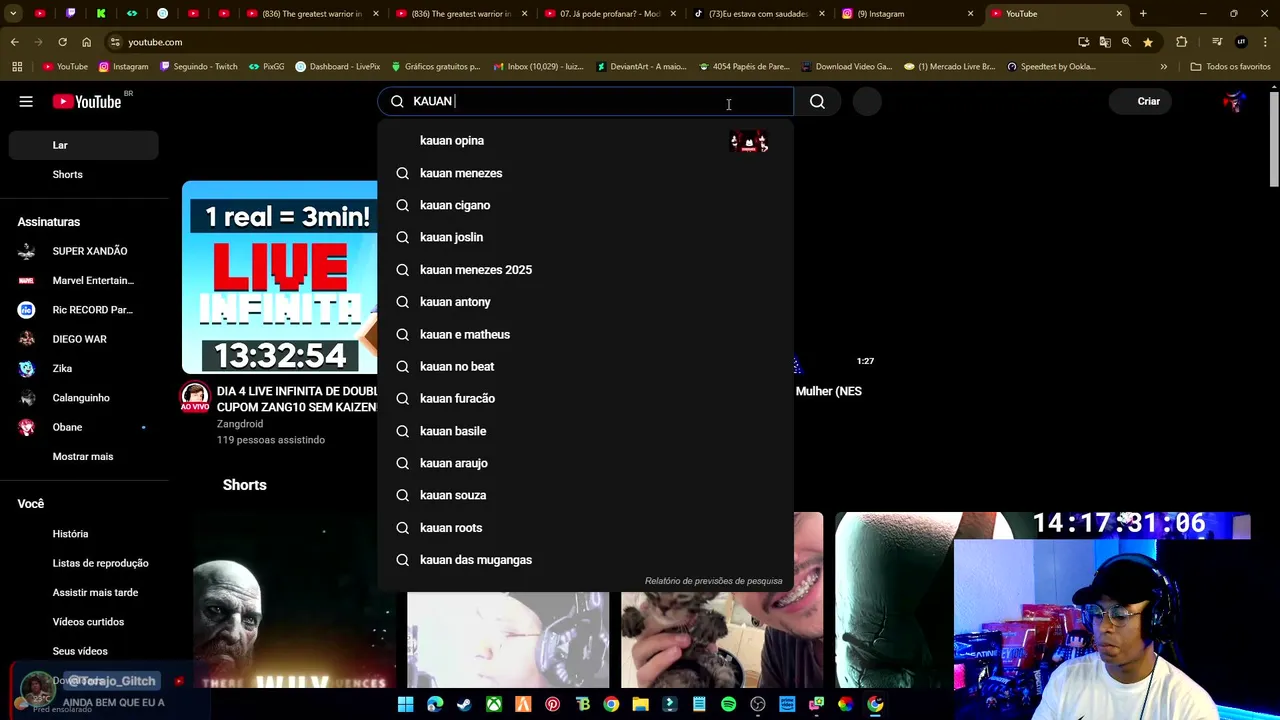Click the kauan opina channel thumbnail
1280x720 pixels.
(749, 141)
